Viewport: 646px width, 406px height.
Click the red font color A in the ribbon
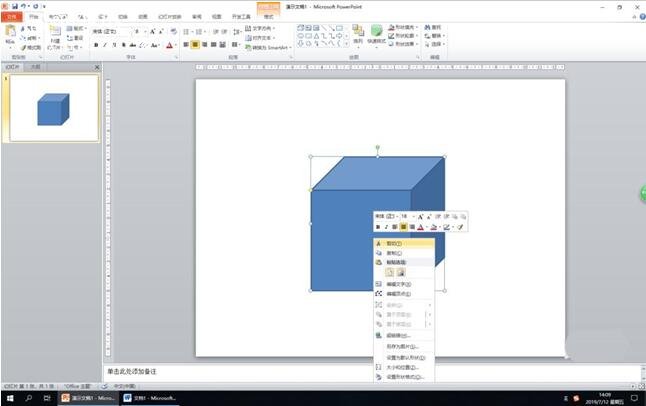169,45
